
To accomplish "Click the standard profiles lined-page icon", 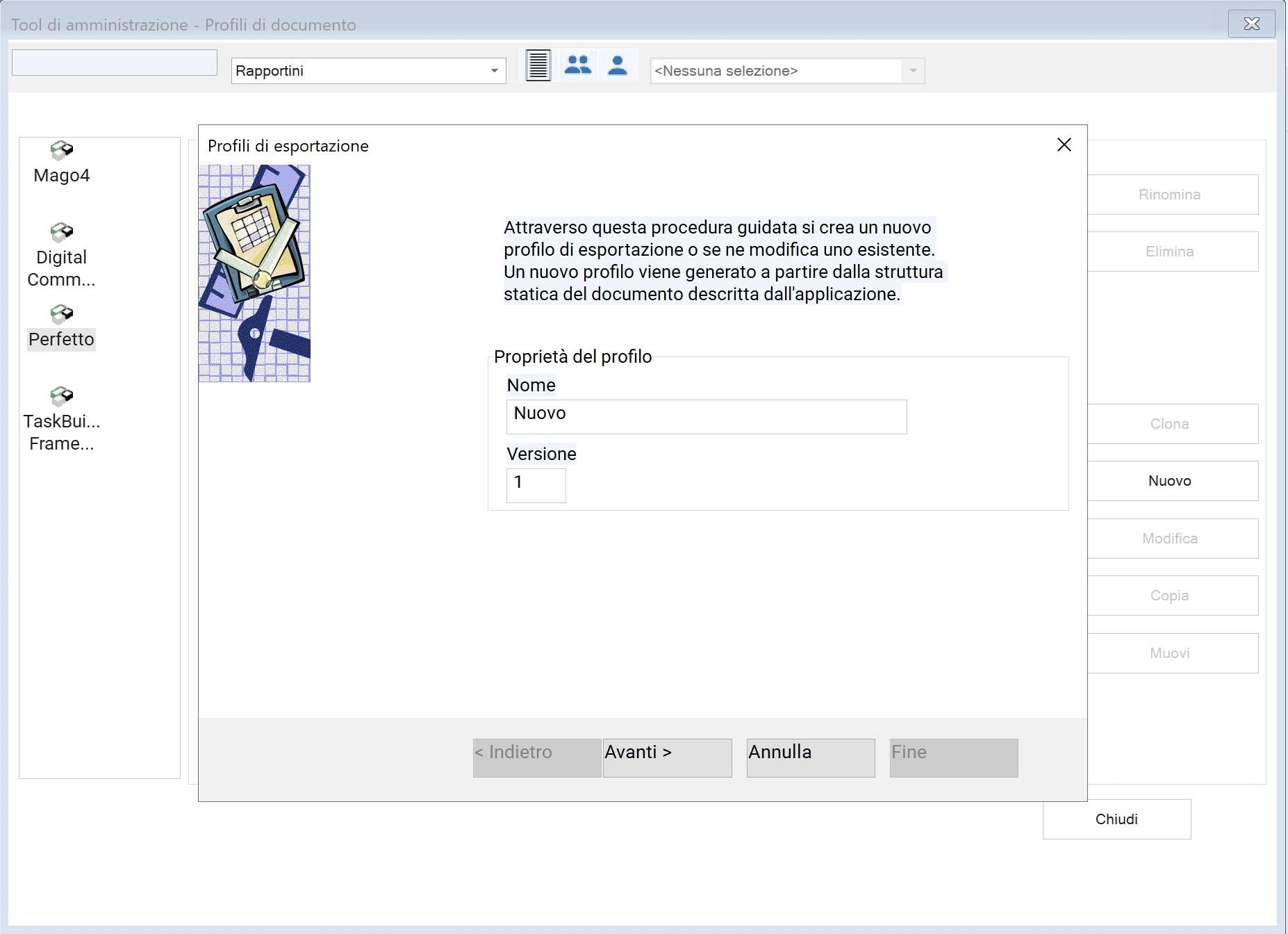I will click(x=538, y=66).
